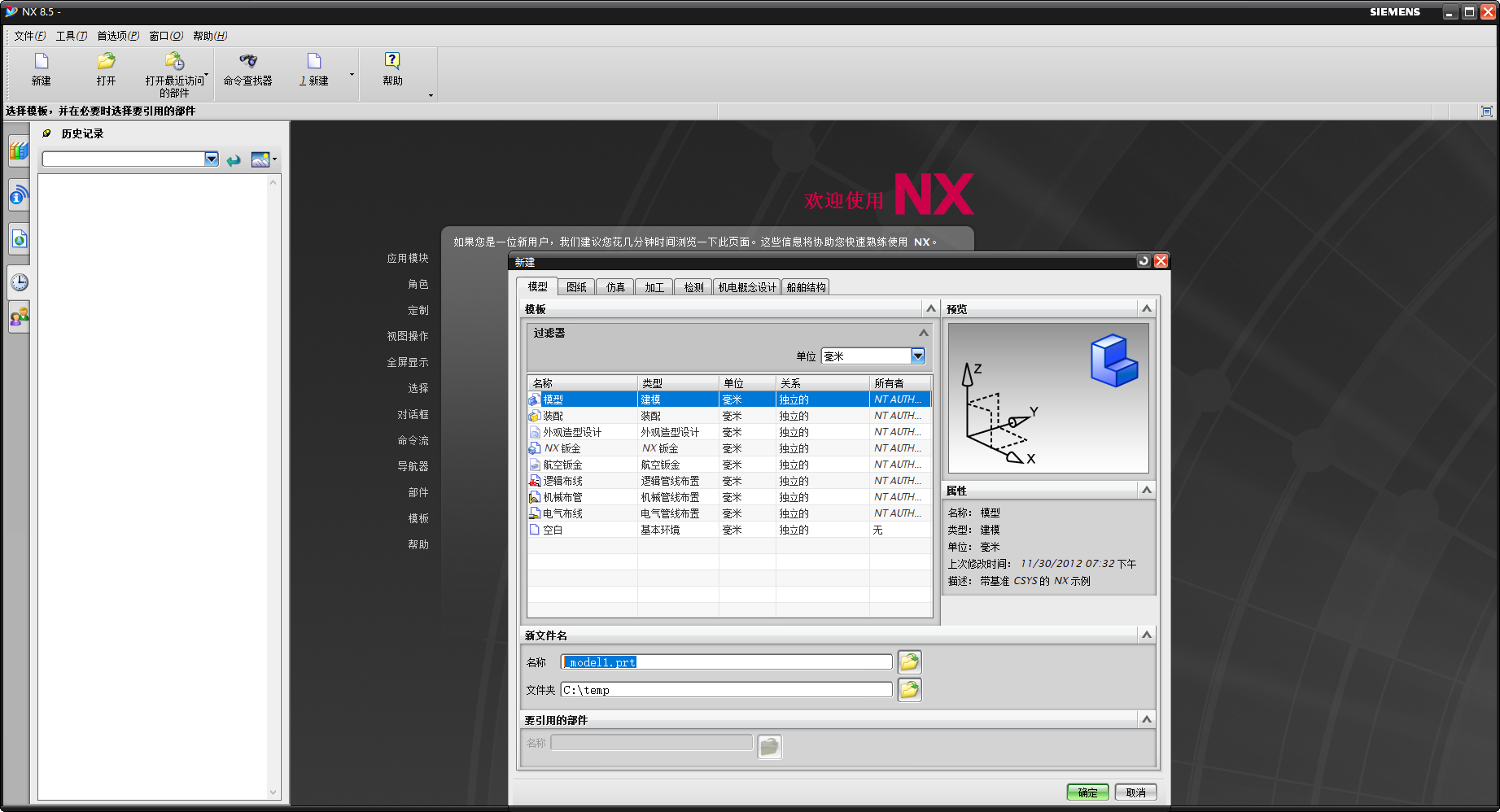Switch to the 加工 (Manufacturing) tab
The width and height of the screenshot is (1500, 812).
654,287
